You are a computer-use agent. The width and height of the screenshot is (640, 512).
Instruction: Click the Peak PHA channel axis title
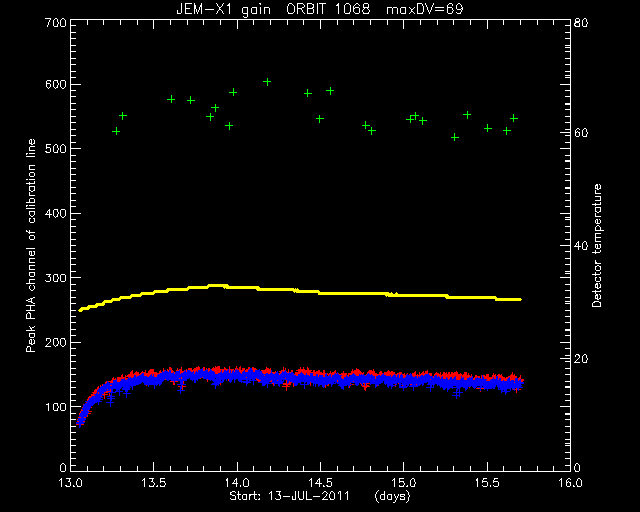31,245
